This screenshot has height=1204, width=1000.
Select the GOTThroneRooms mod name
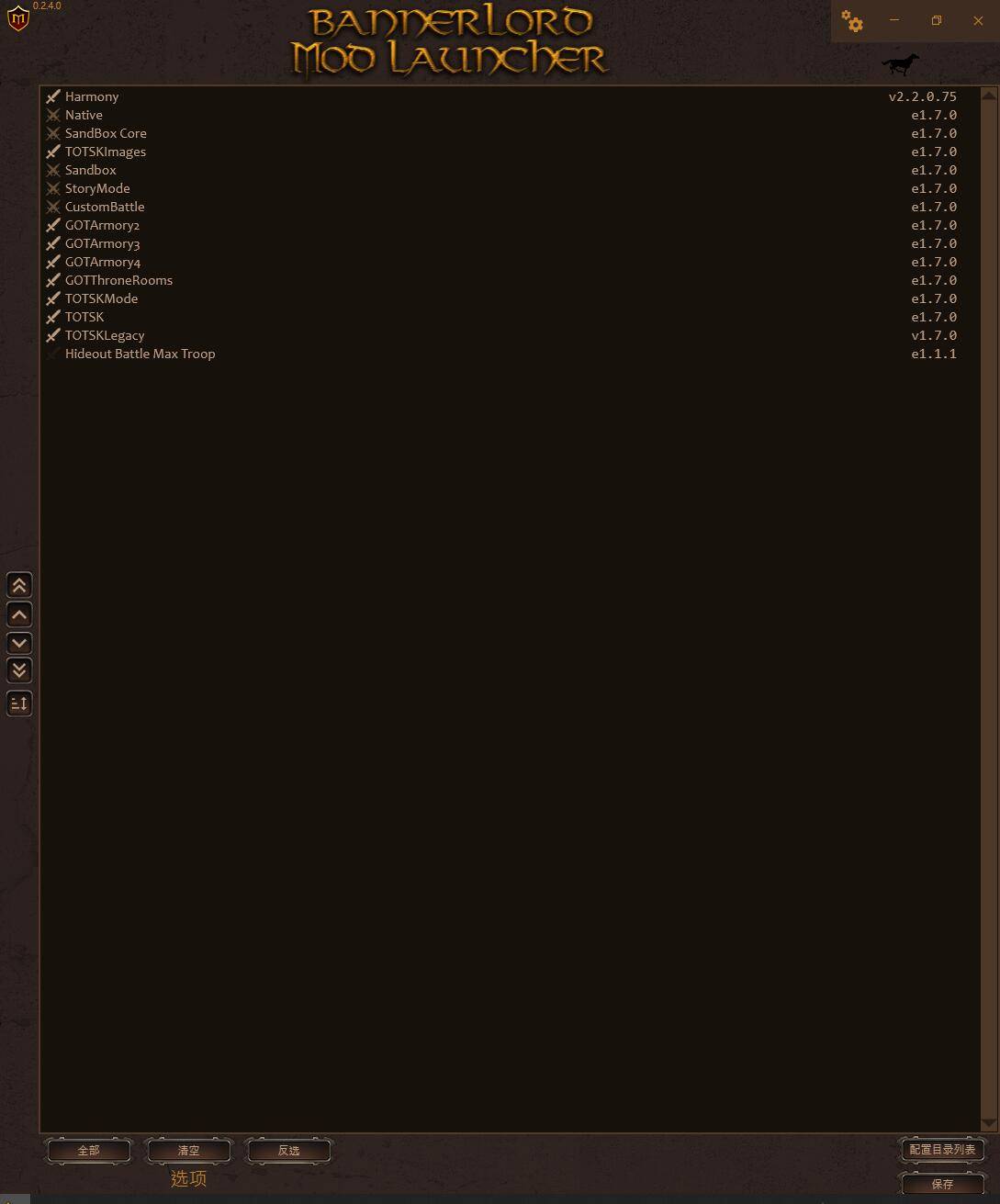pyautogui.click(x=118, y=280)
